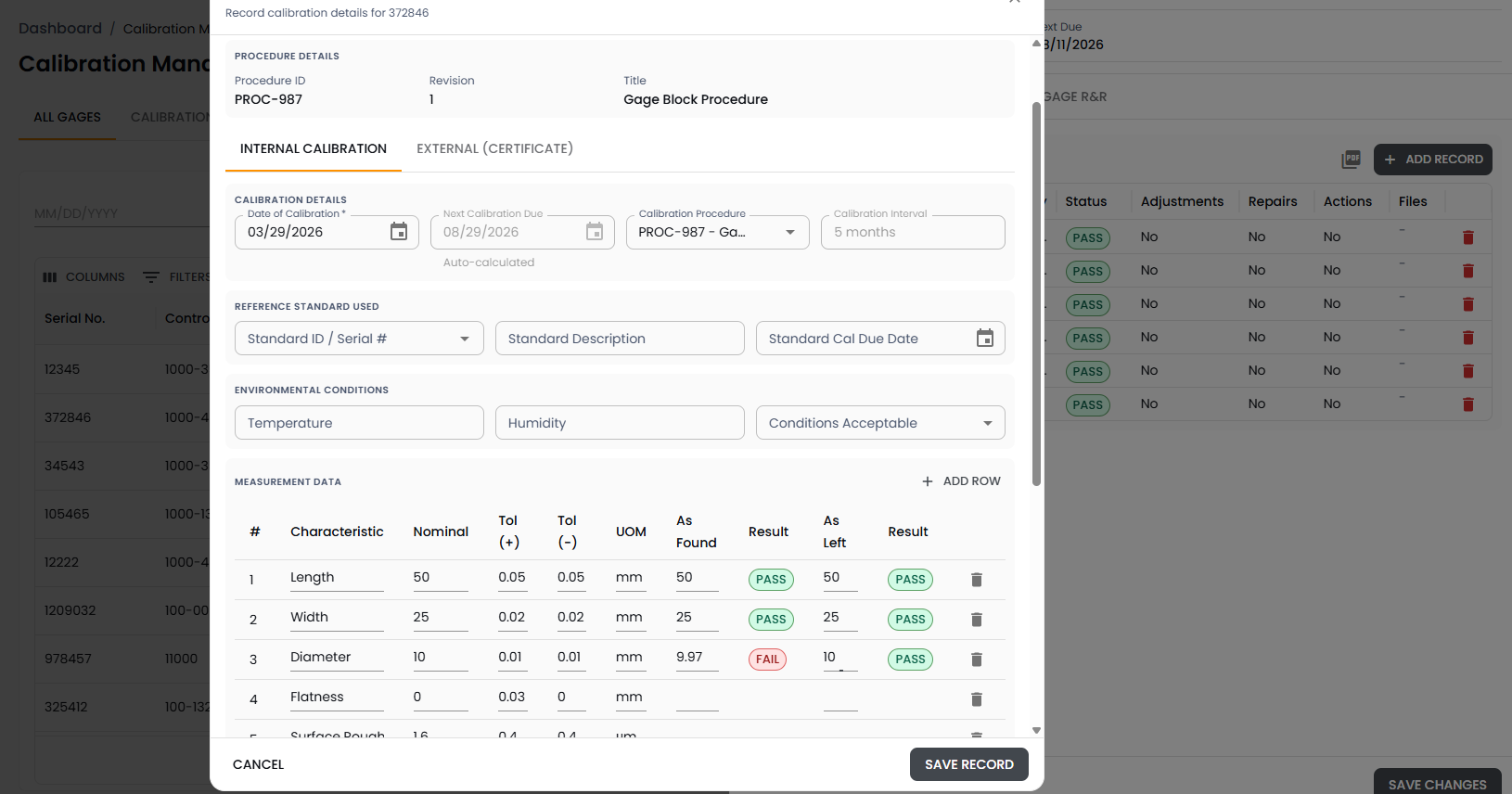Delete the first calibration history record

pos(1467,237)
